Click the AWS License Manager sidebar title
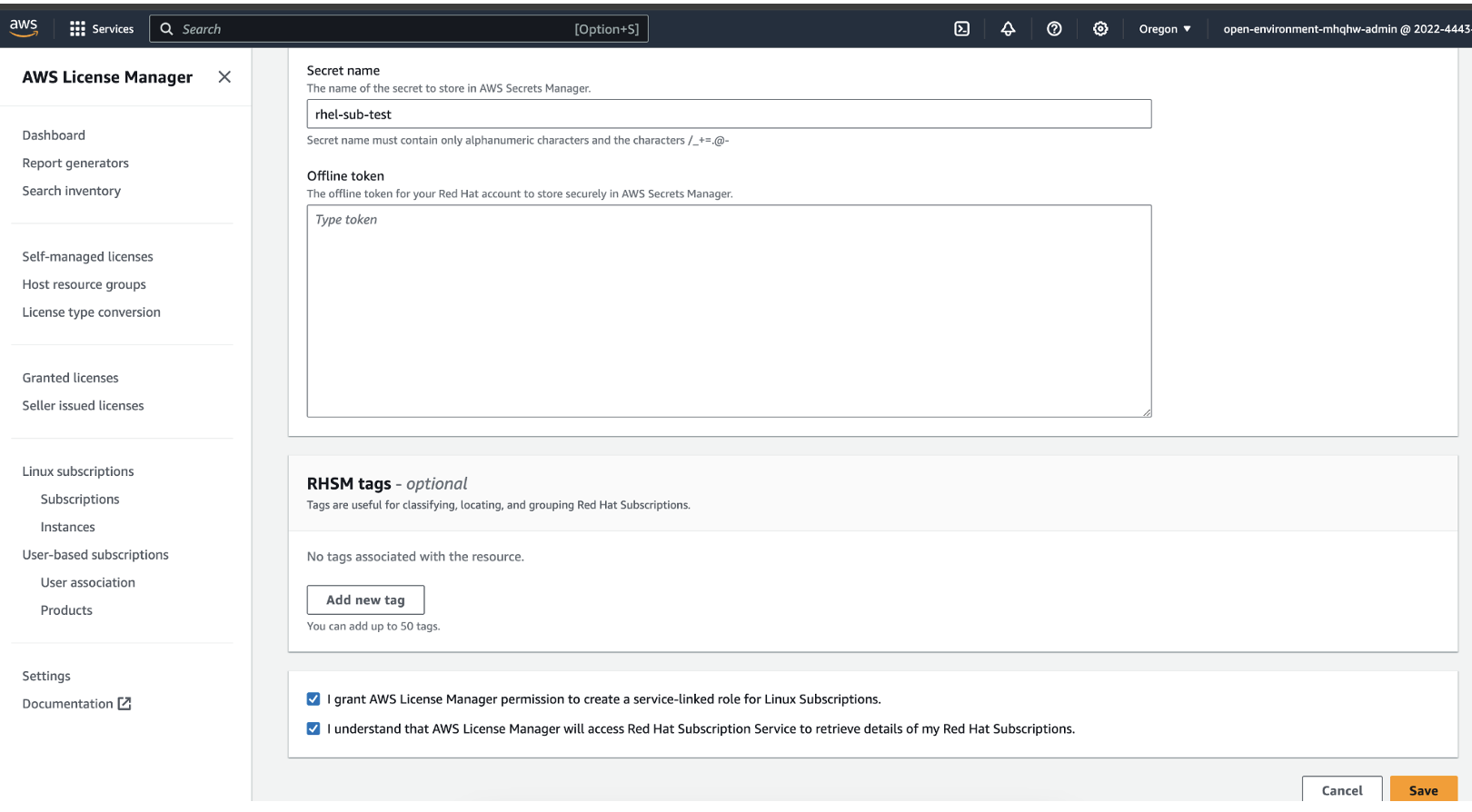 pos(107,77)
